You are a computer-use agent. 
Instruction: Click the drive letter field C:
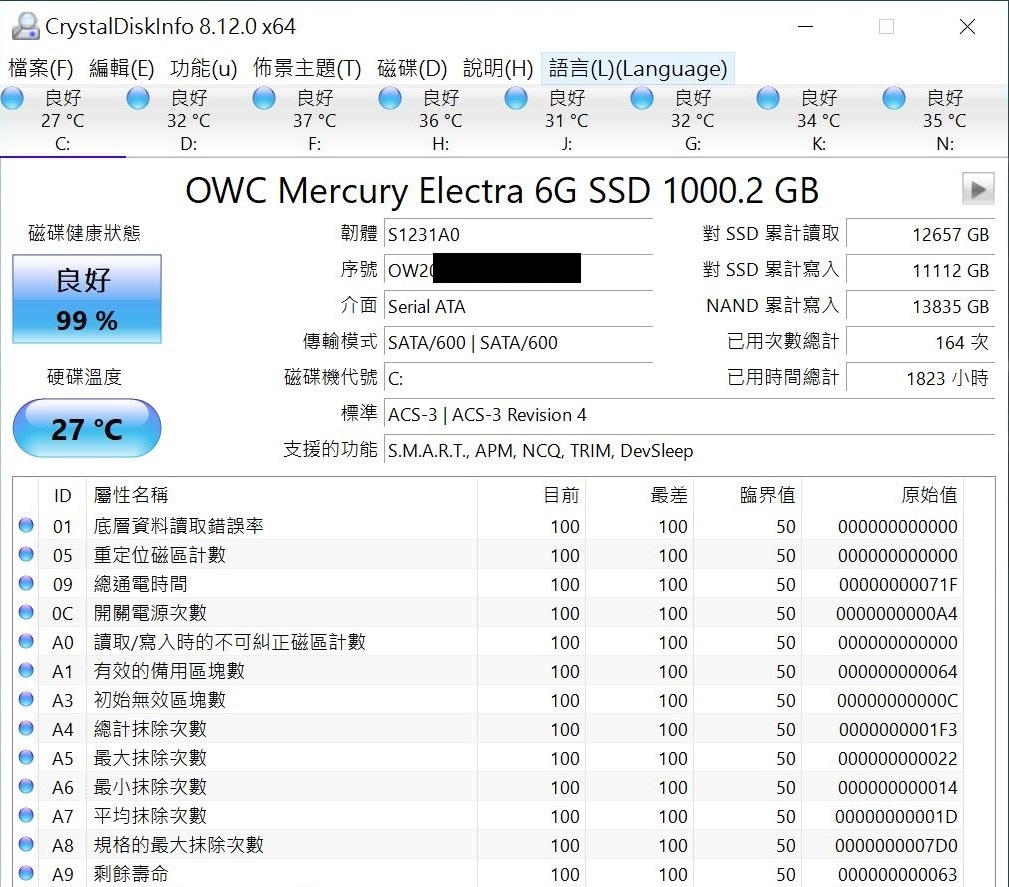click(x=518, y=378)
